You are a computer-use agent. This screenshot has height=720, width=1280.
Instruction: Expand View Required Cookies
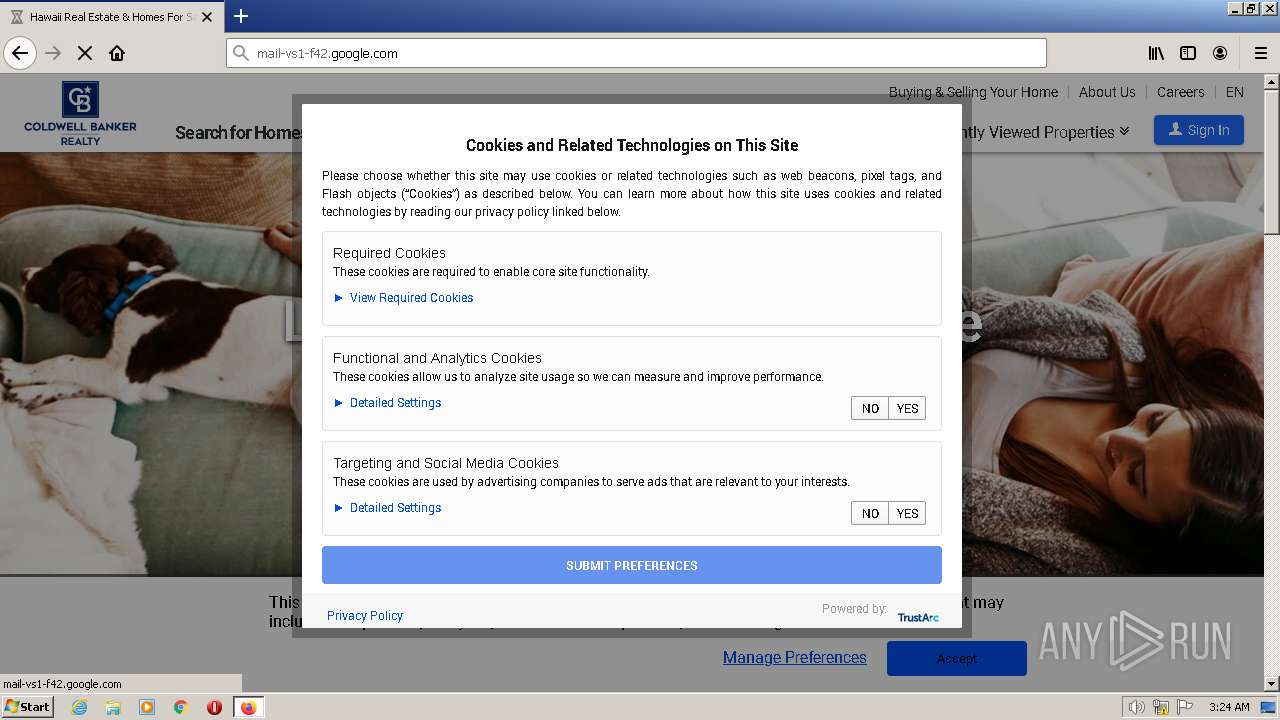[403, 298]
